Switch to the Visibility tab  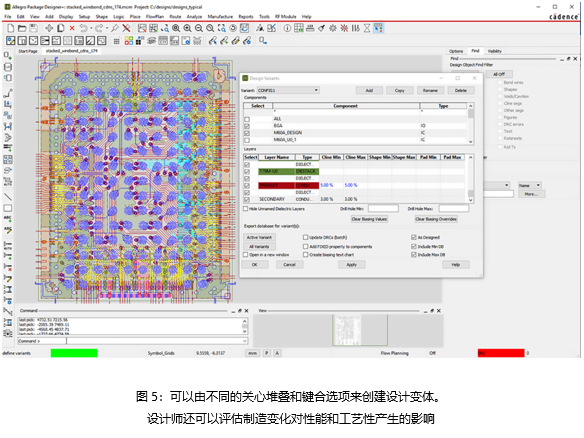coord(495,51)
